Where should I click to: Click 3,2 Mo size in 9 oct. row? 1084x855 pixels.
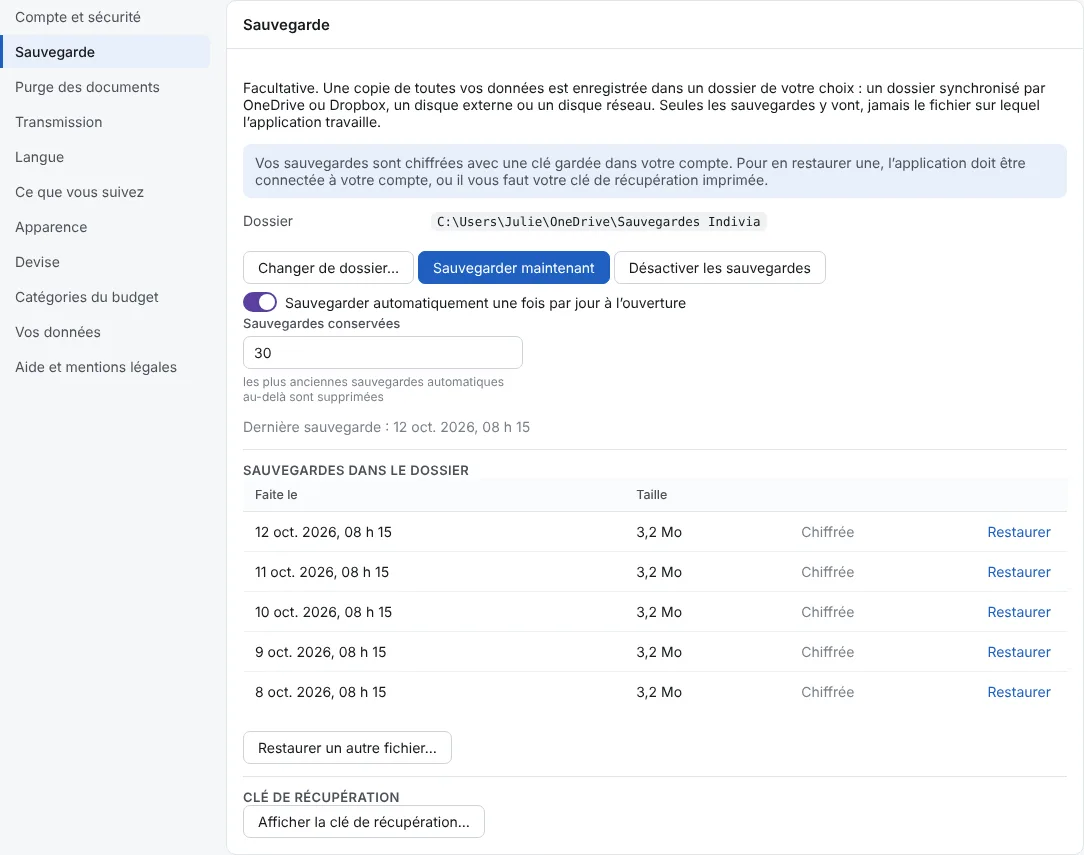659,652
